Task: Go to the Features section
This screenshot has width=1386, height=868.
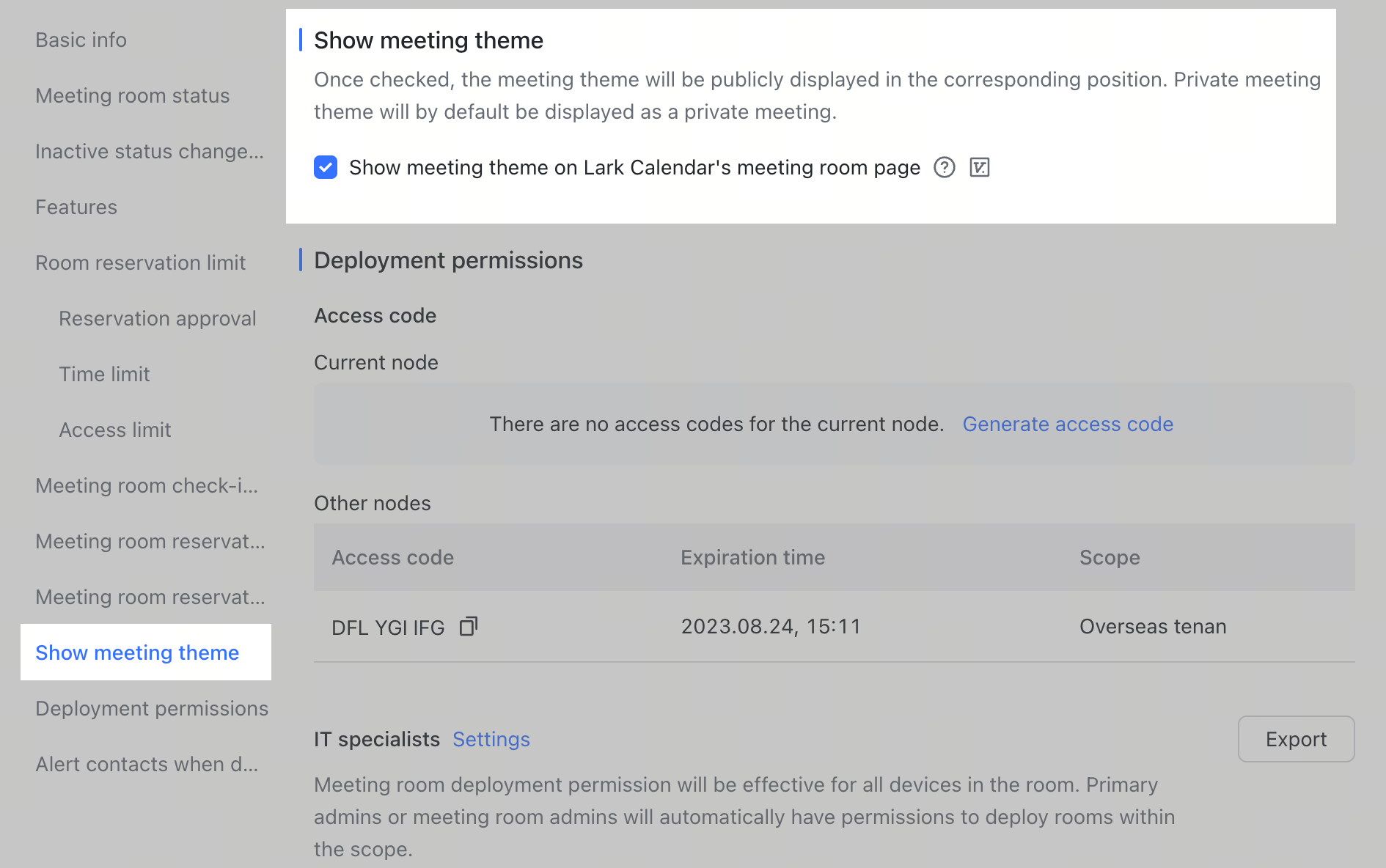Action: (76, 207)
